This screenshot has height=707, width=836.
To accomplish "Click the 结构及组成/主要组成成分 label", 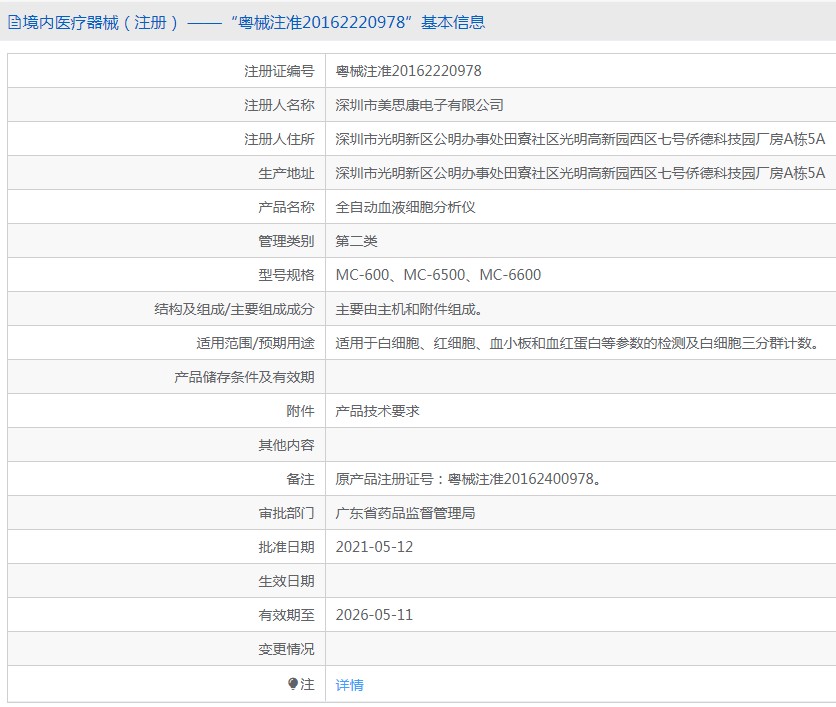I will tap(234, 309).
